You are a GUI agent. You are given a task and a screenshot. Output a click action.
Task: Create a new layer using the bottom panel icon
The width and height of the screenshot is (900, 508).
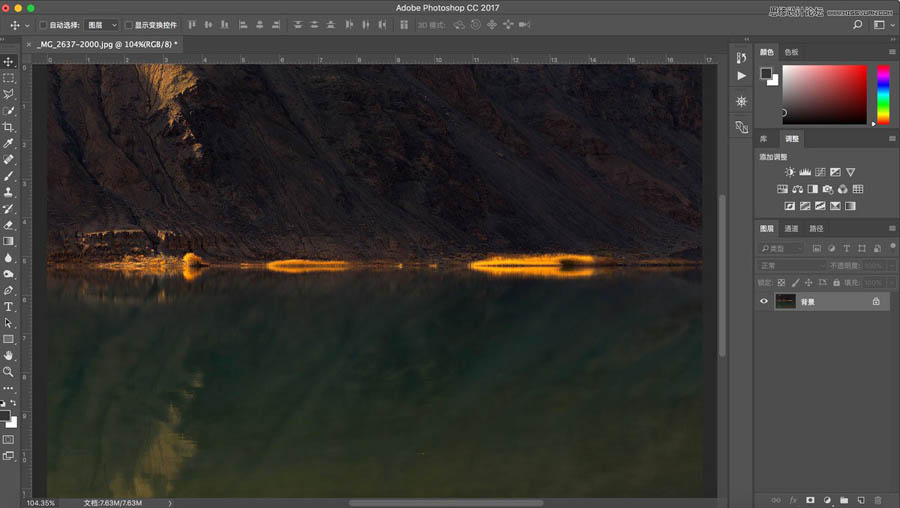(860, 499)
